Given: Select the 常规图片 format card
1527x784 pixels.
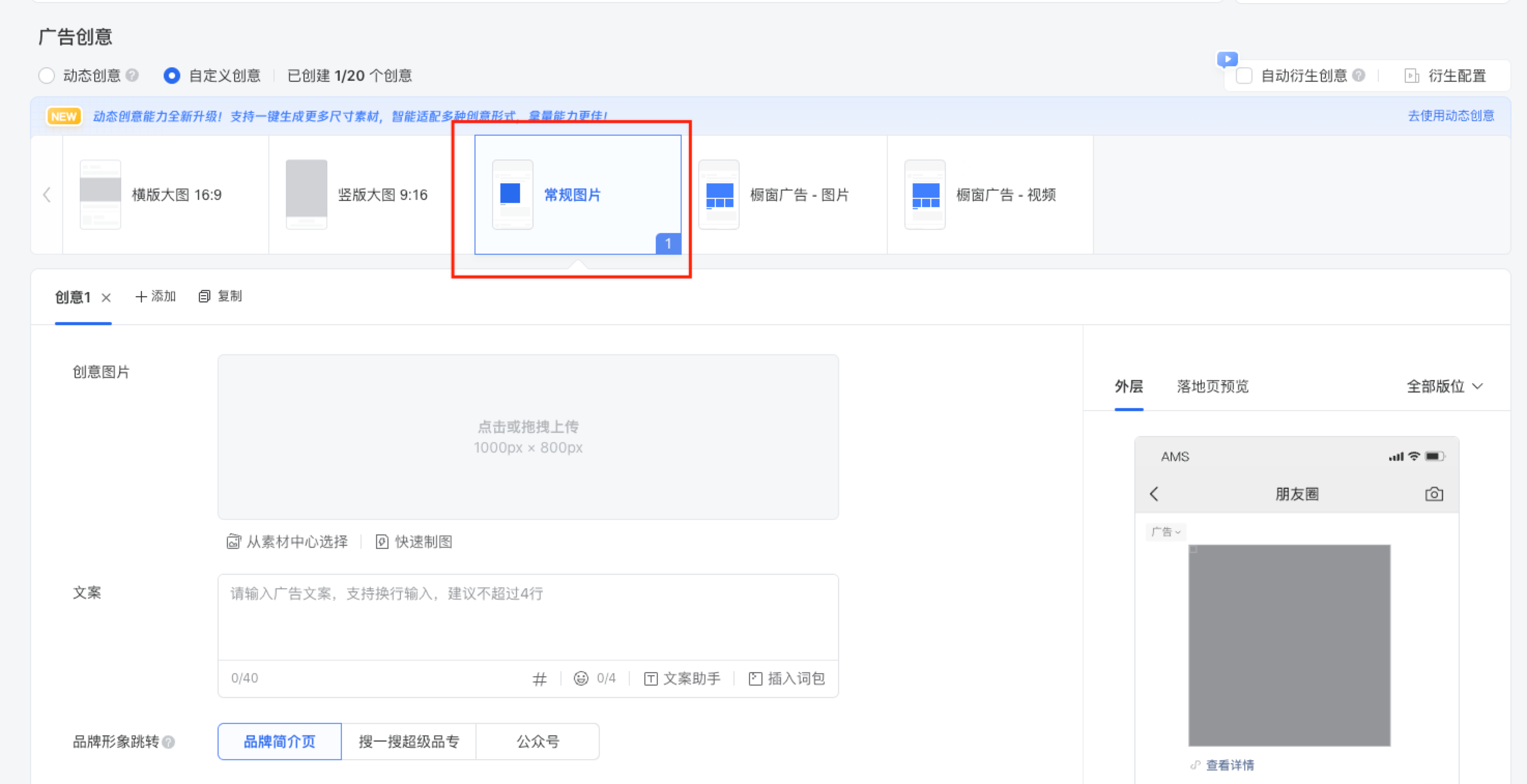Looking at the screenshot, I should coord(578,194).
